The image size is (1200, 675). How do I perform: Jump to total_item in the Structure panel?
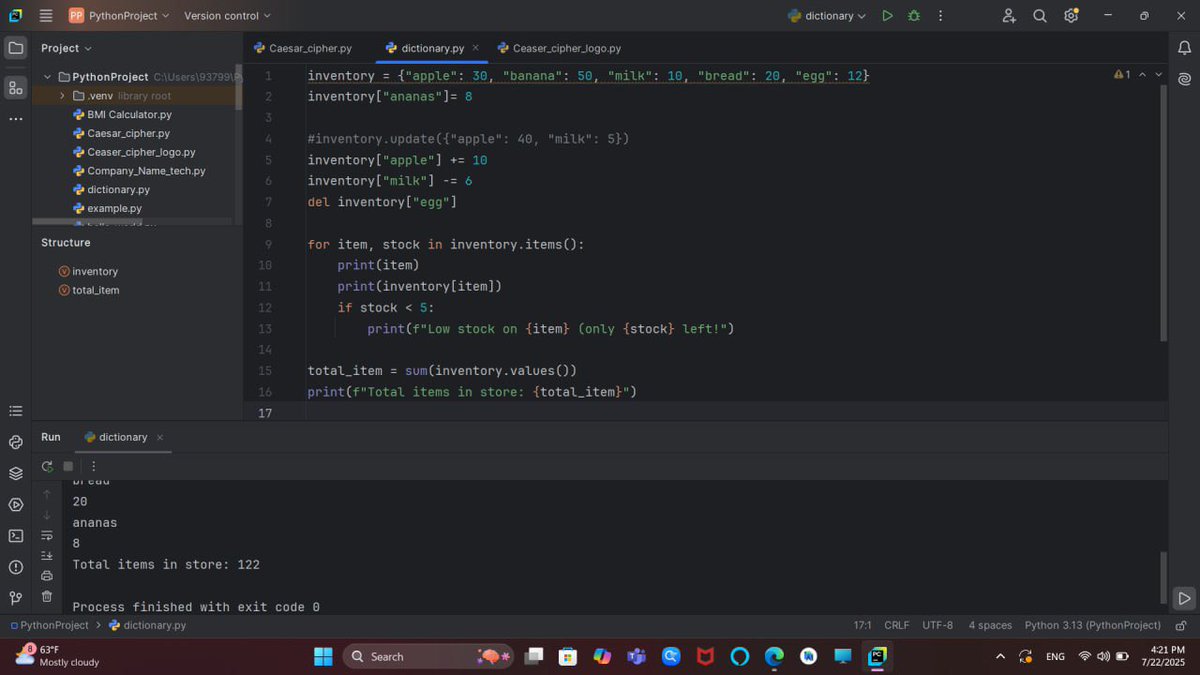[89, 290]
